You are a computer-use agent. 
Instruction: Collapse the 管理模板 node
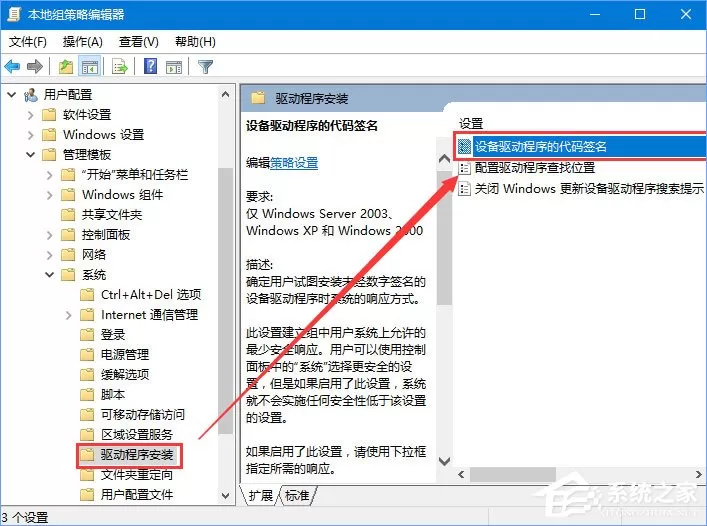30,155
